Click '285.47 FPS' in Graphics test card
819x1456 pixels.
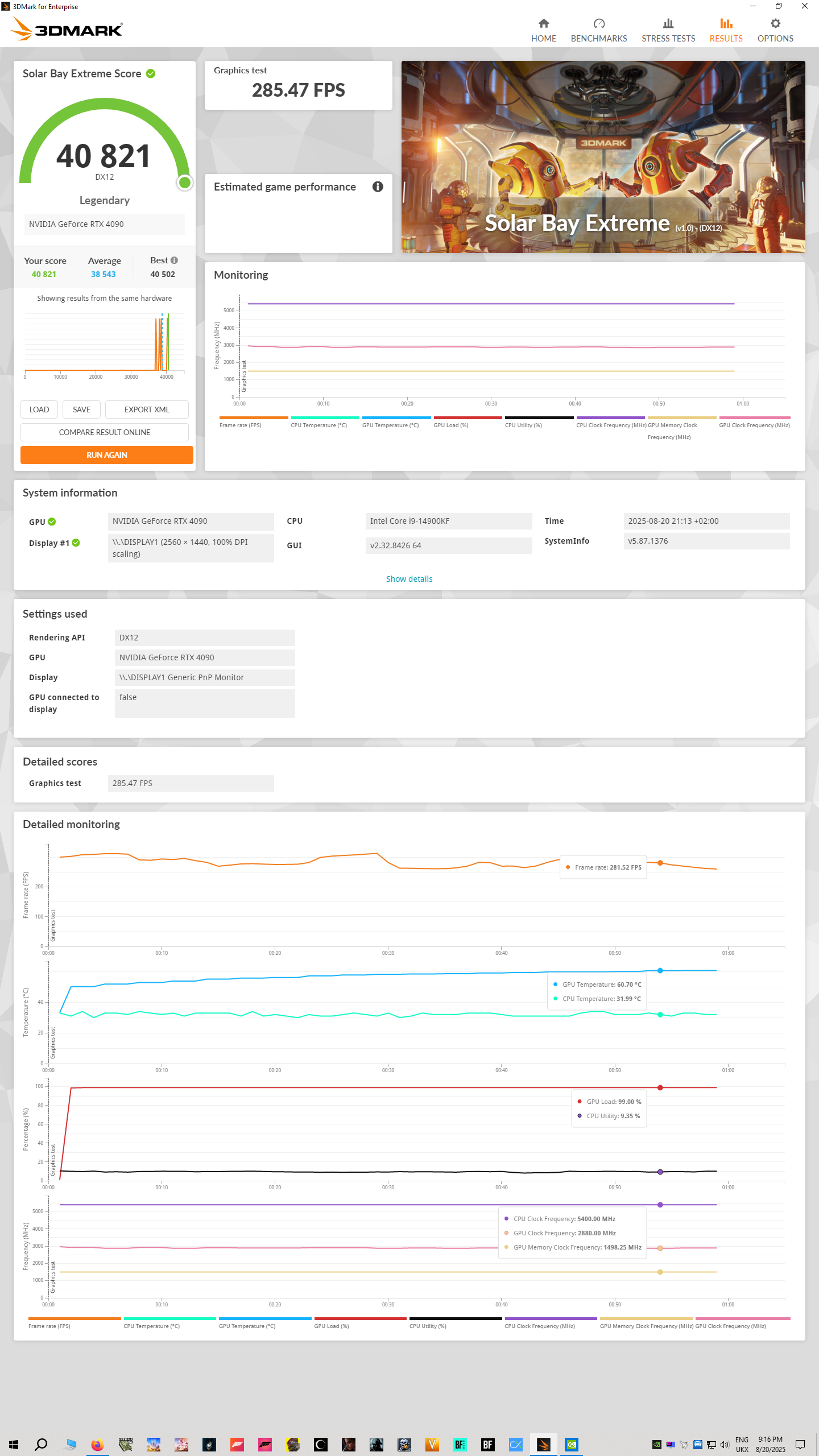298,90
